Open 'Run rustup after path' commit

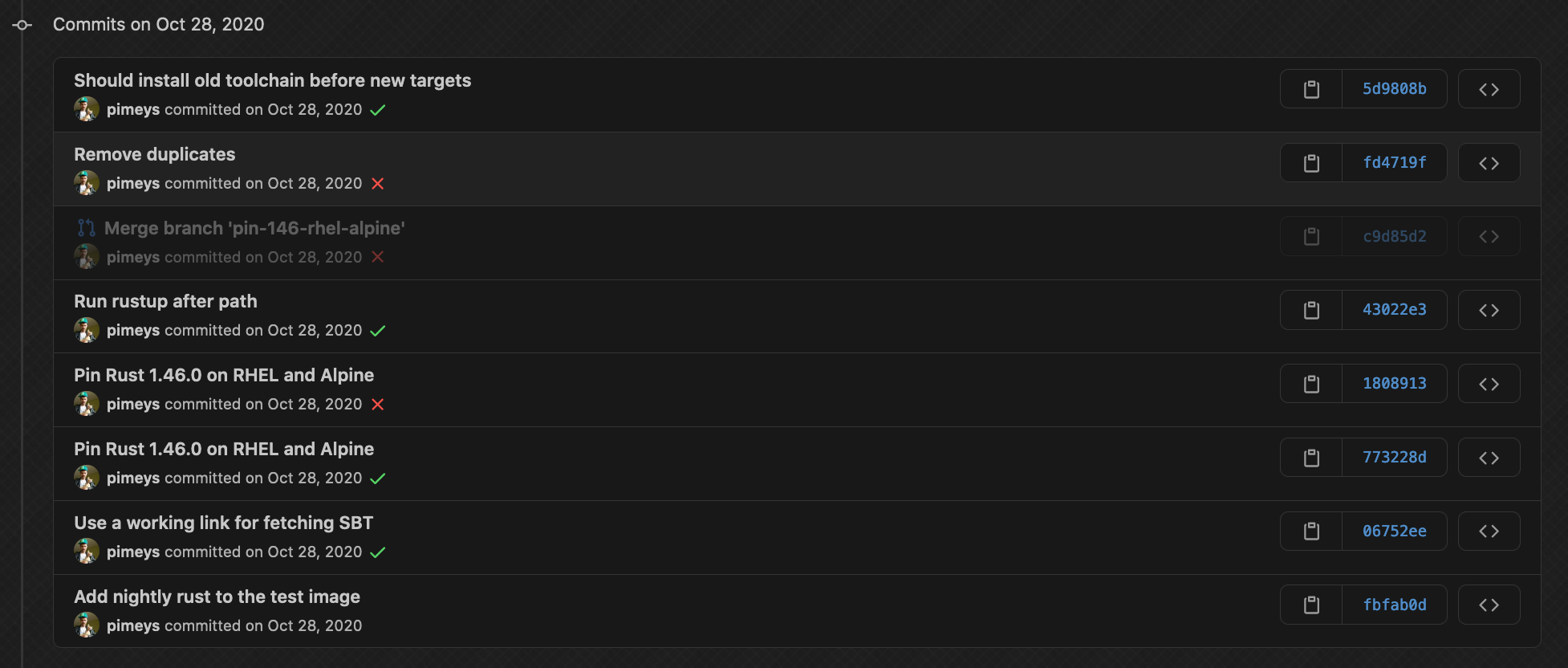165,301
